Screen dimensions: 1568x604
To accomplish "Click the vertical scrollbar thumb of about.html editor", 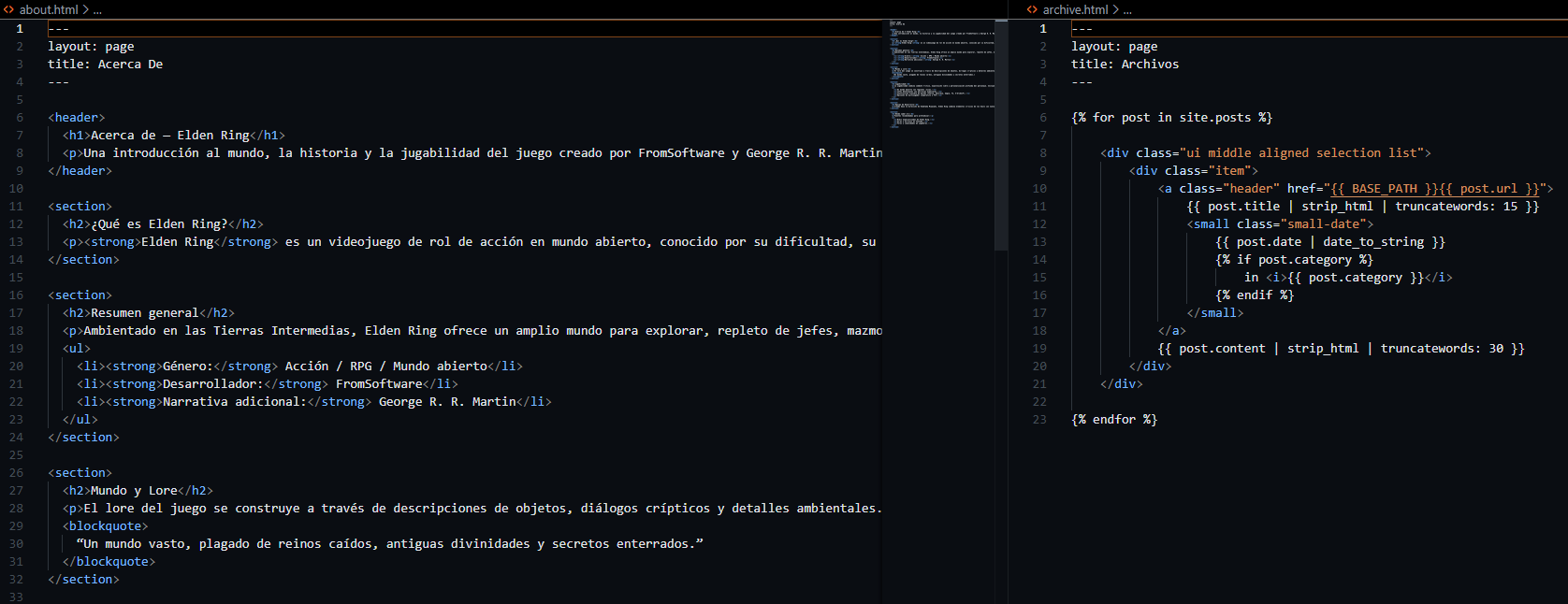I will click(1001, 135).
